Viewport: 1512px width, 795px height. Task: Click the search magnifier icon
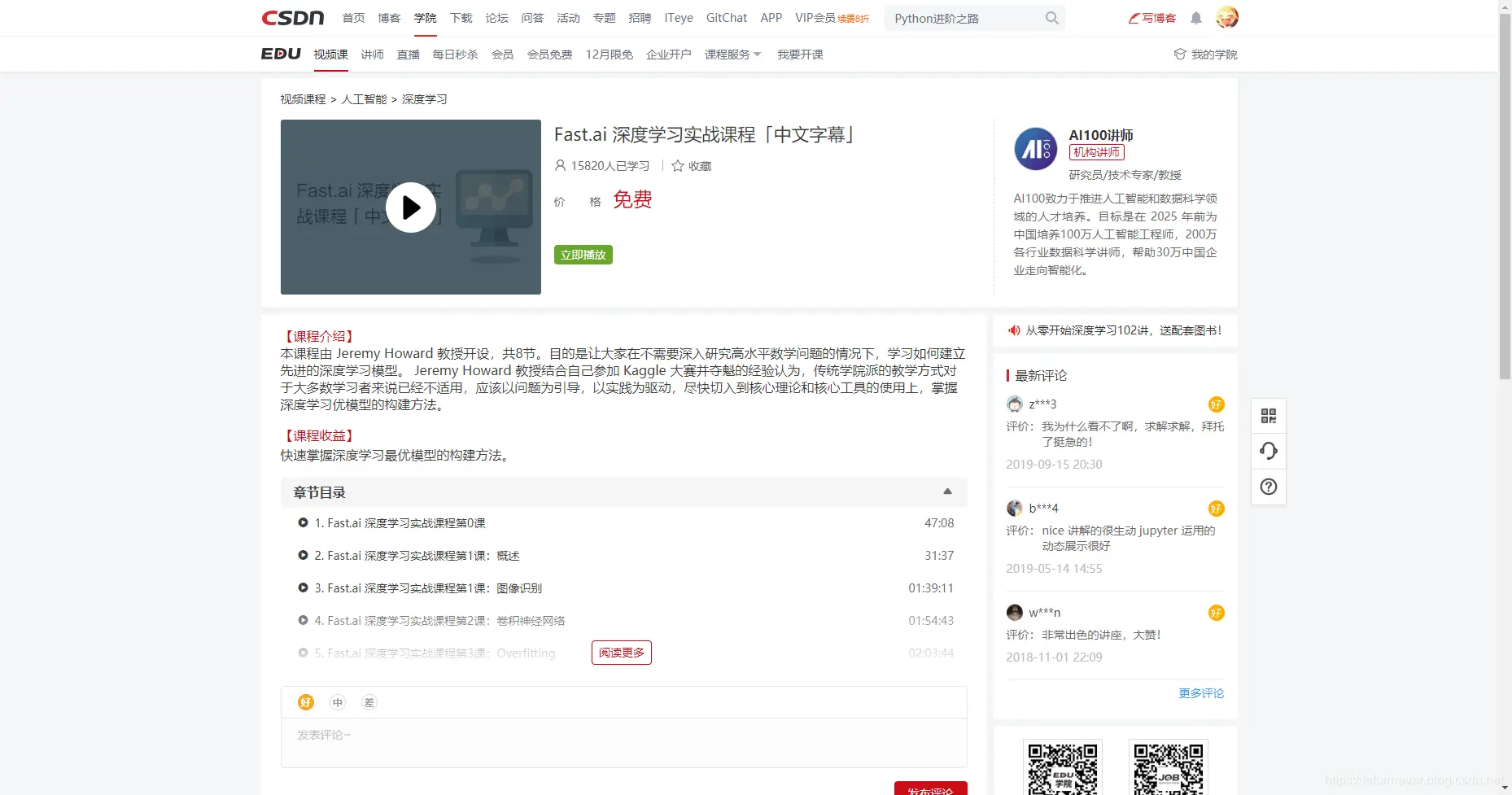(x=1051, y=18)
